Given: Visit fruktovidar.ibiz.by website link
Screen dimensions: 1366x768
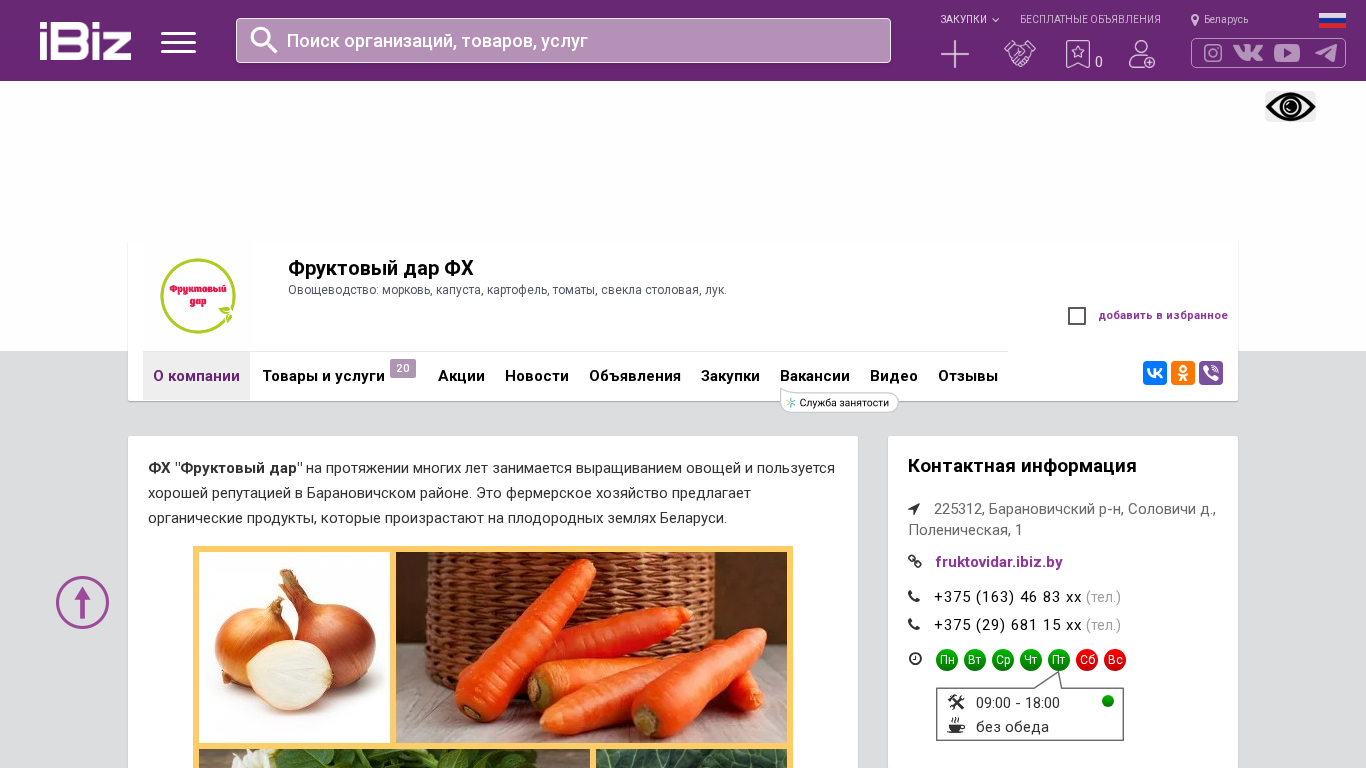Looking at the screenshot, I should pyautogui.click(x=998, y=562).
